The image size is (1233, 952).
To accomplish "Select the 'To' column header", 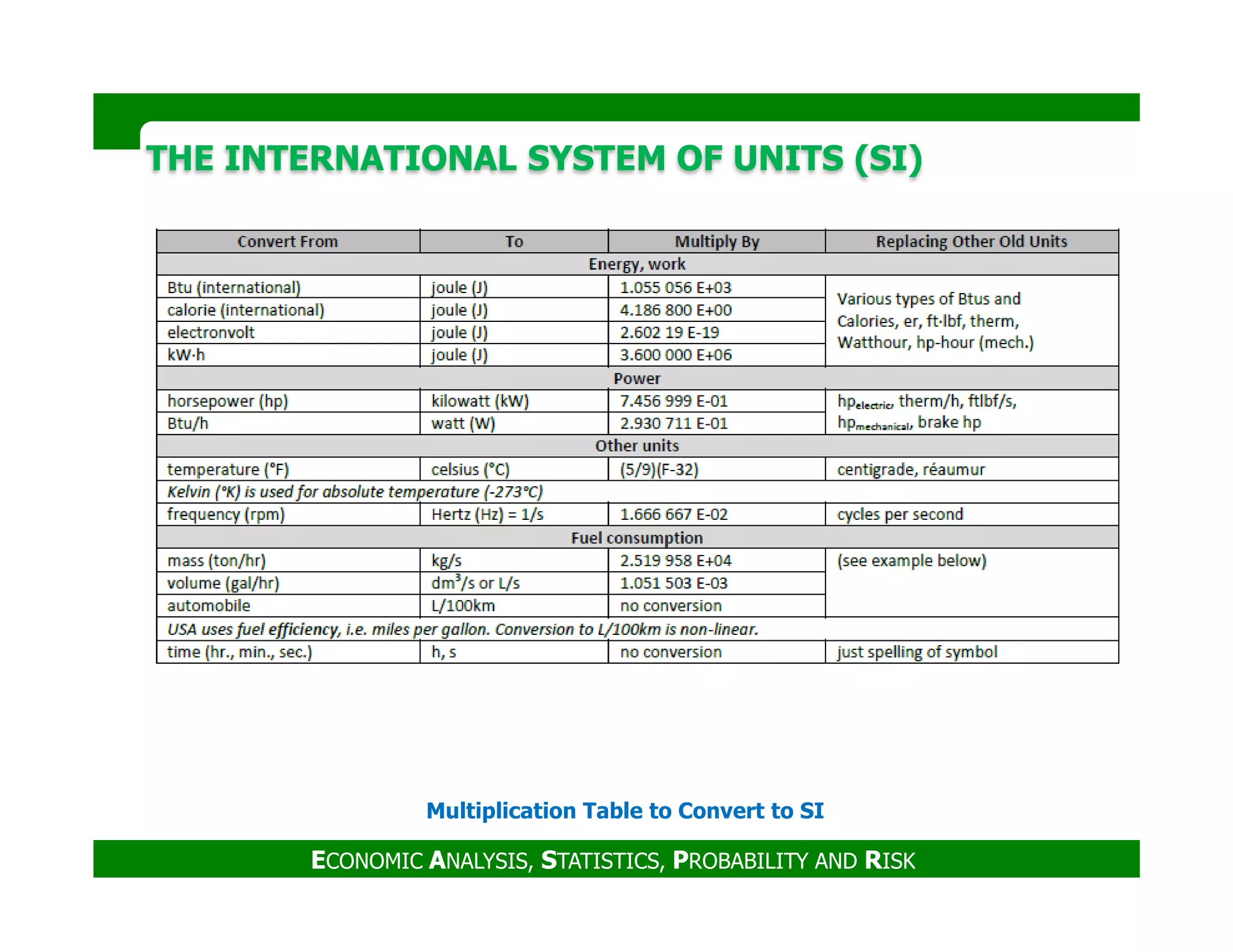I will [514, 241].
